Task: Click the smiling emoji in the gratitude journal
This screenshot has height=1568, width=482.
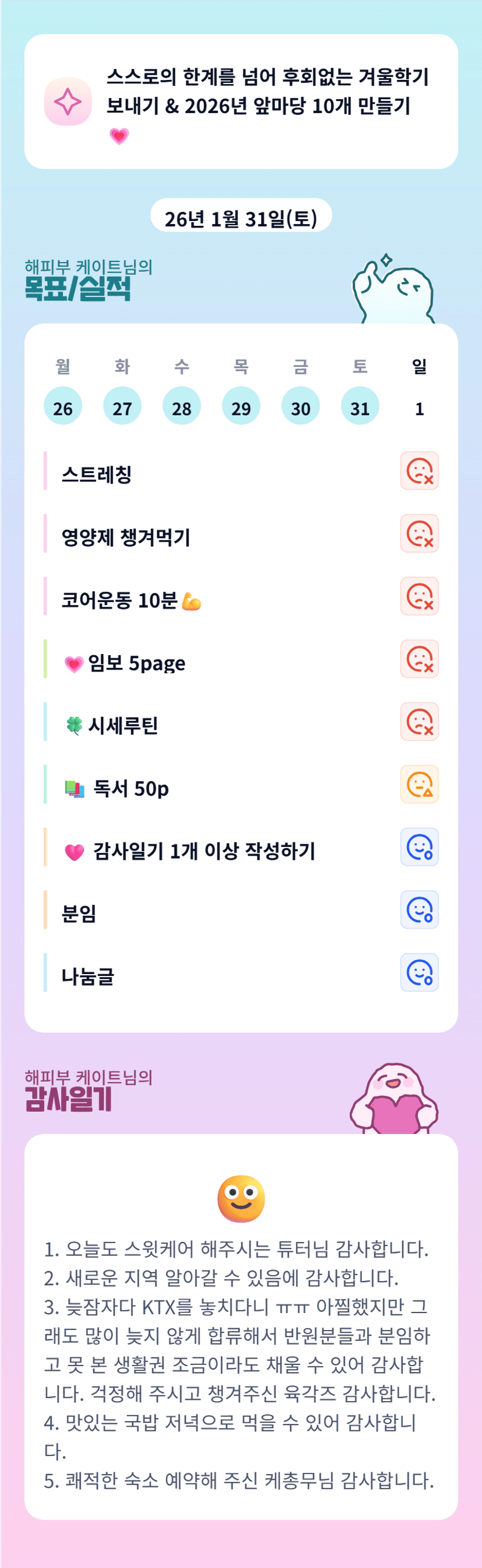Action: [x=241, y=1199]
